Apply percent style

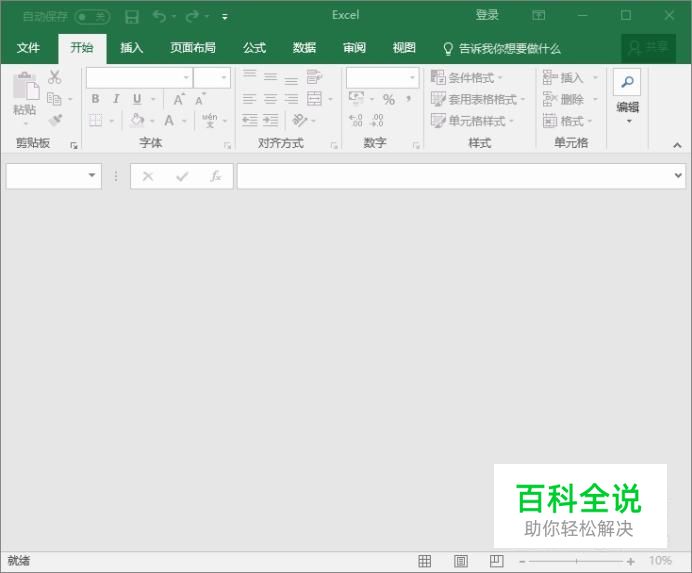(389, 99)
